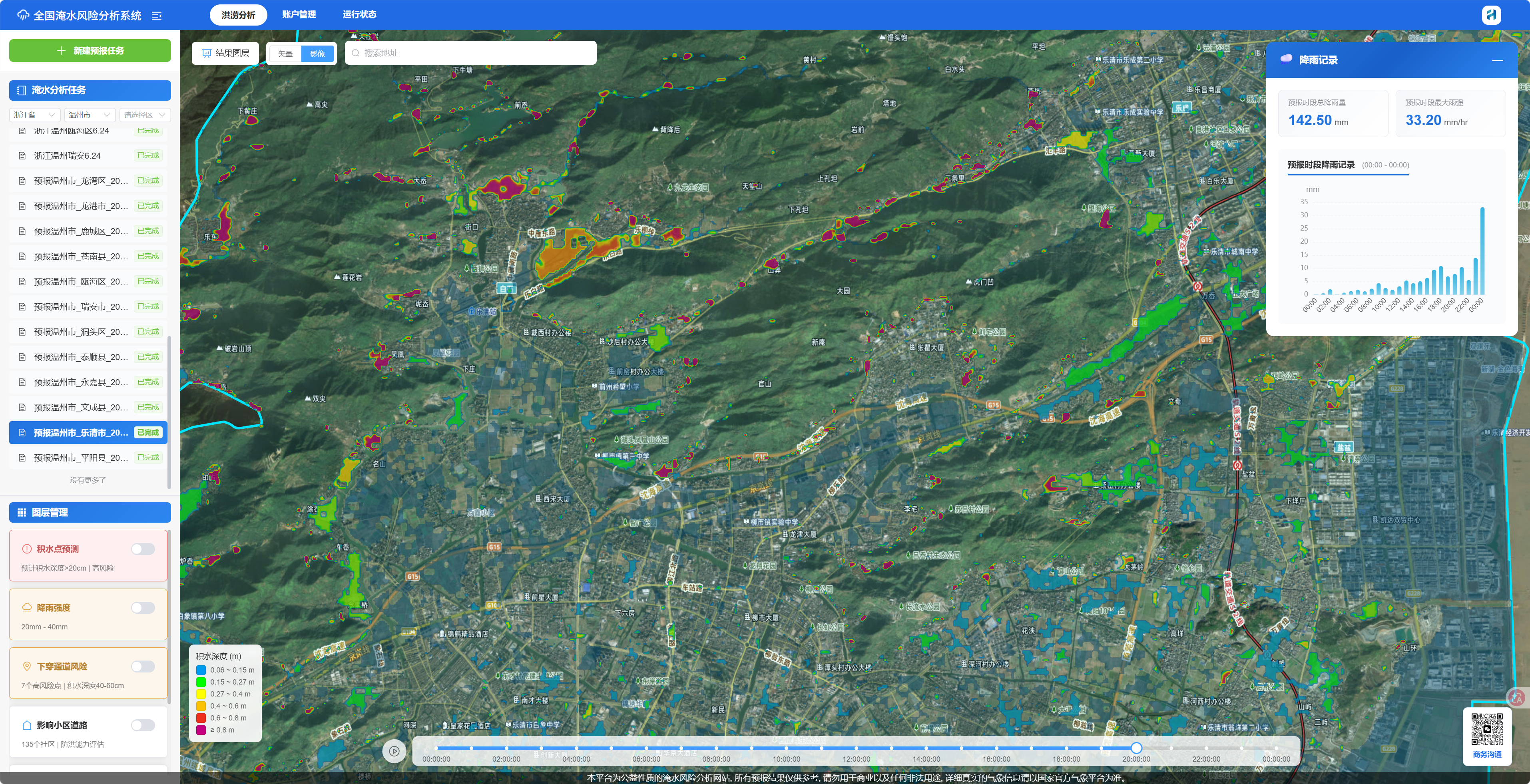Click the timeline slider handle at 20:00:00
Image resolution: width=1530 pixels, height=784 pixels.
1136,748
